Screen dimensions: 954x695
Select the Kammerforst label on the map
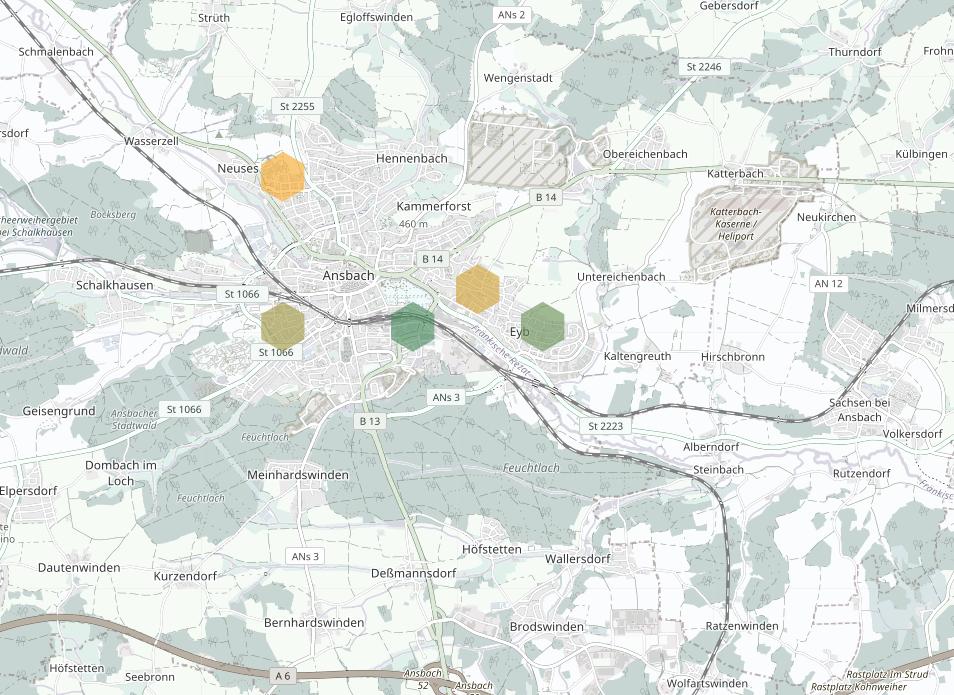pos(434,206)
